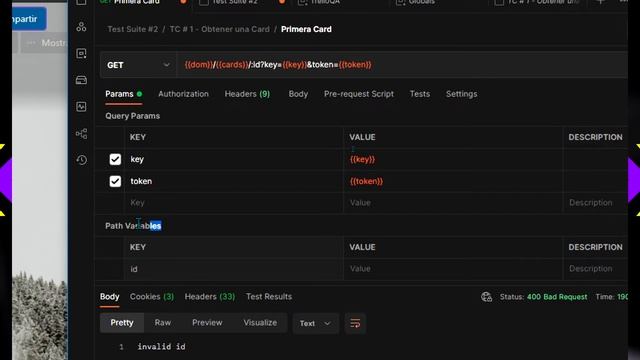
Task: Open the Mock Servers sidebar icon
Action: [81, 80]
